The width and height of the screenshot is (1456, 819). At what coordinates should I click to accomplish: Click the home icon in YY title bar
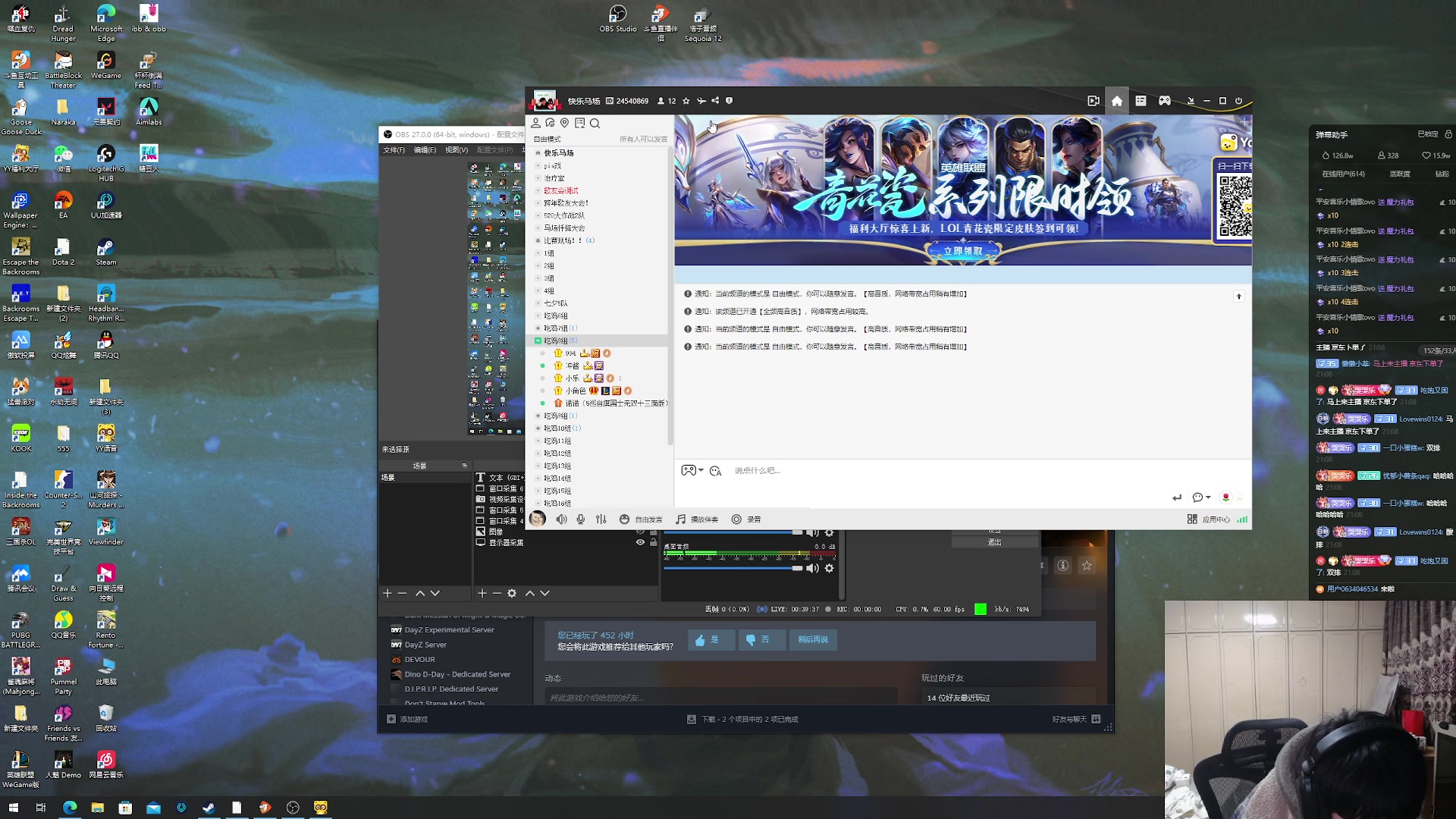[1117, 101]
